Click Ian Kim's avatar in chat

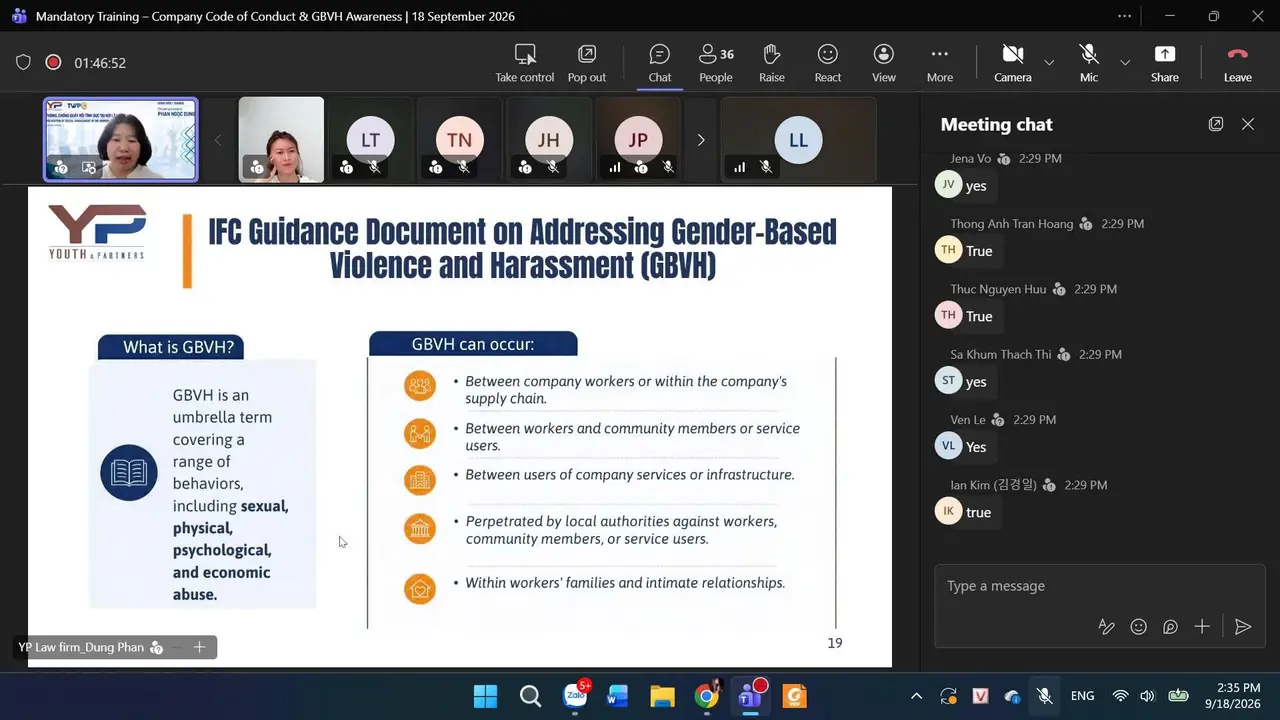[948, 512]
